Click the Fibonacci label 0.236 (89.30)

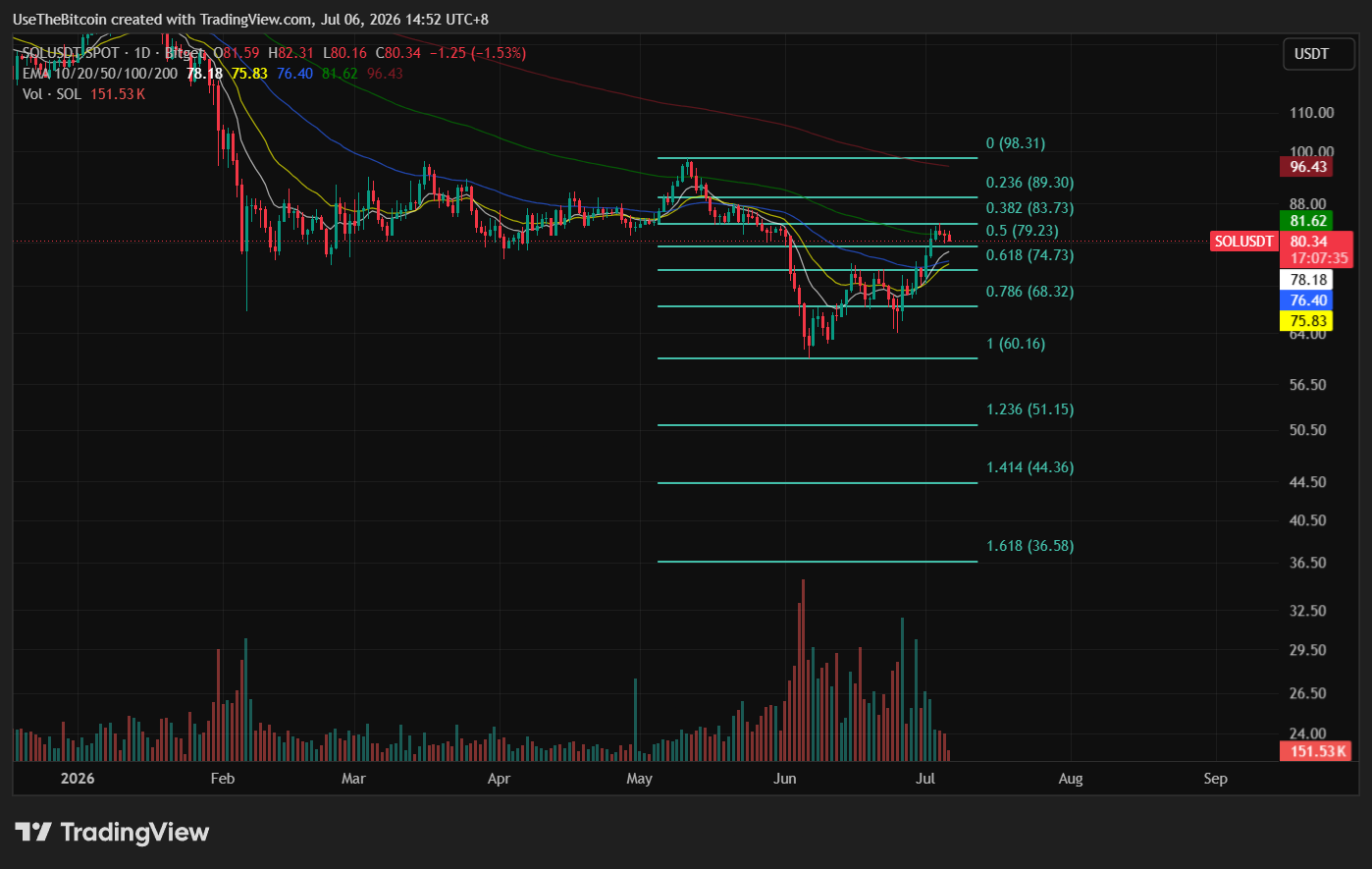tap(1029, 183)
